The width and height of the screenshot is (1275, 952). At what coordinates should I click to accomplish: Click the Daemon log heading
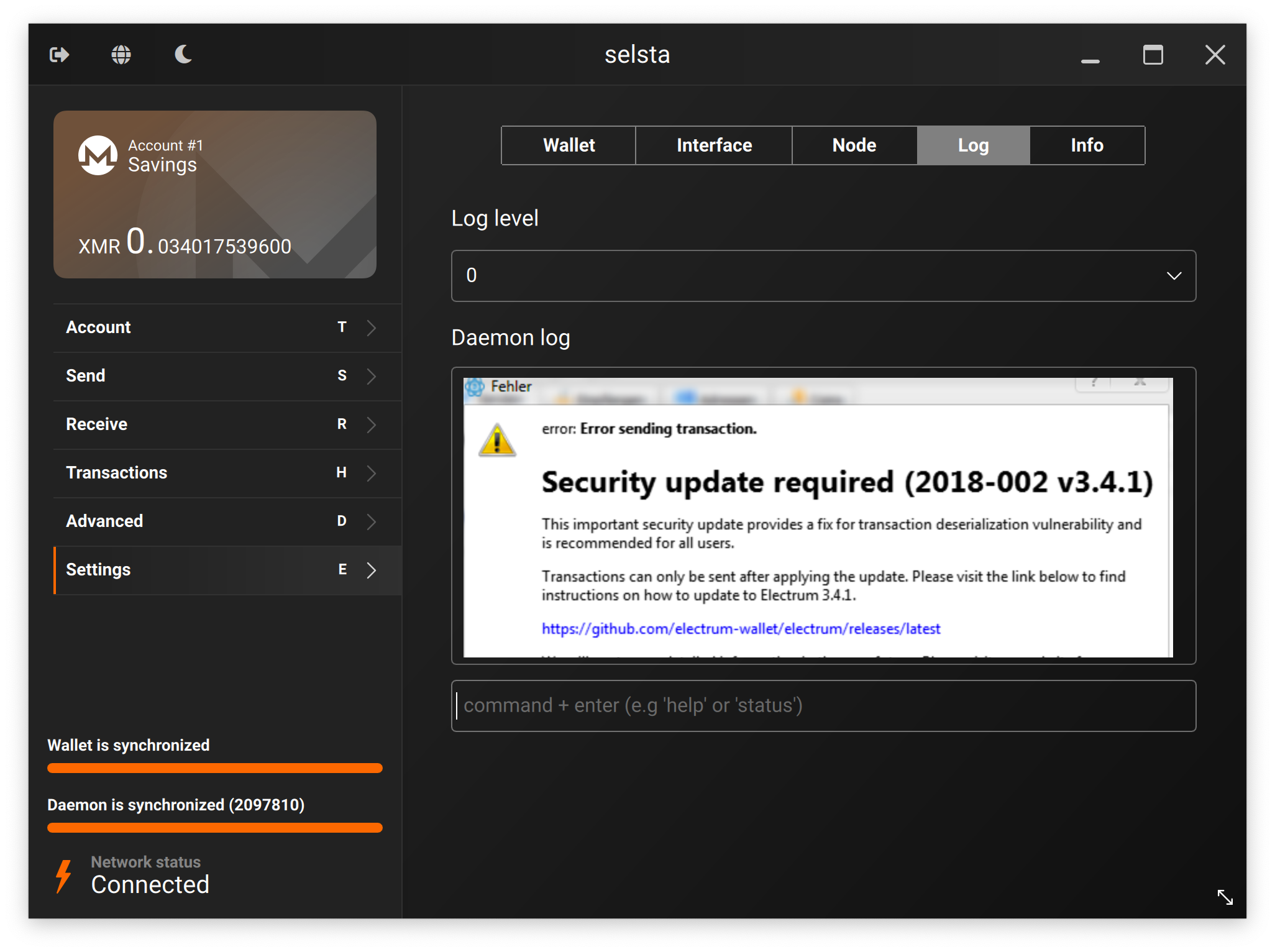(511, 338)
